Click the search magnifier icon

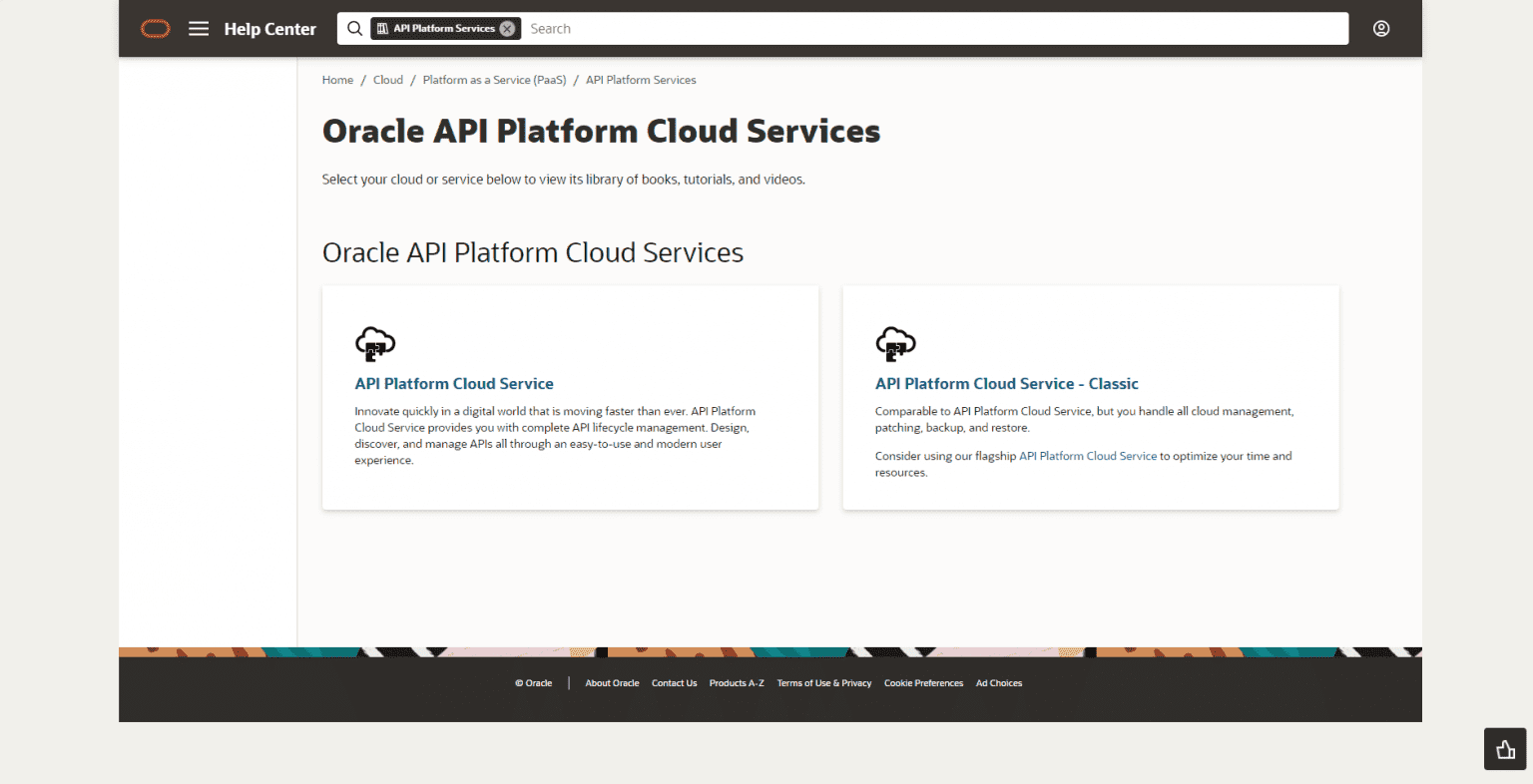355,28
